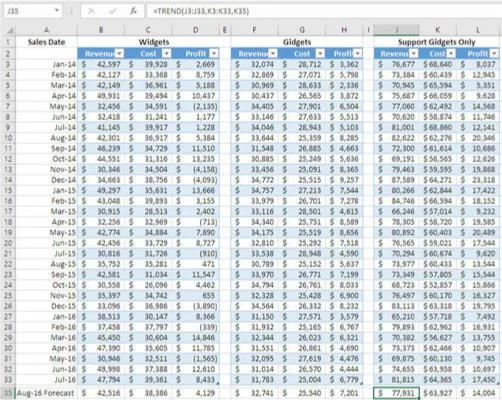
Task: Open Support Gidgets Revenue filter dropdown
Action: (x=414, y=53)
